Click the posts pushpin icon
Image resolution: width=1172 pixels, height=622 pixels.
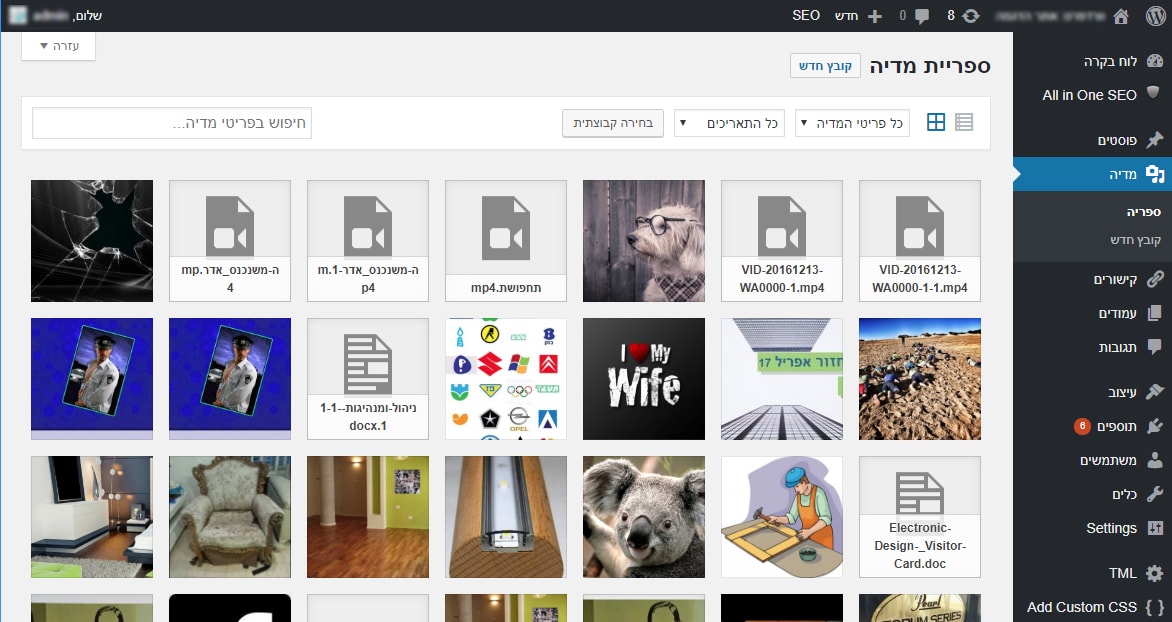click(x=1155, y=139)
